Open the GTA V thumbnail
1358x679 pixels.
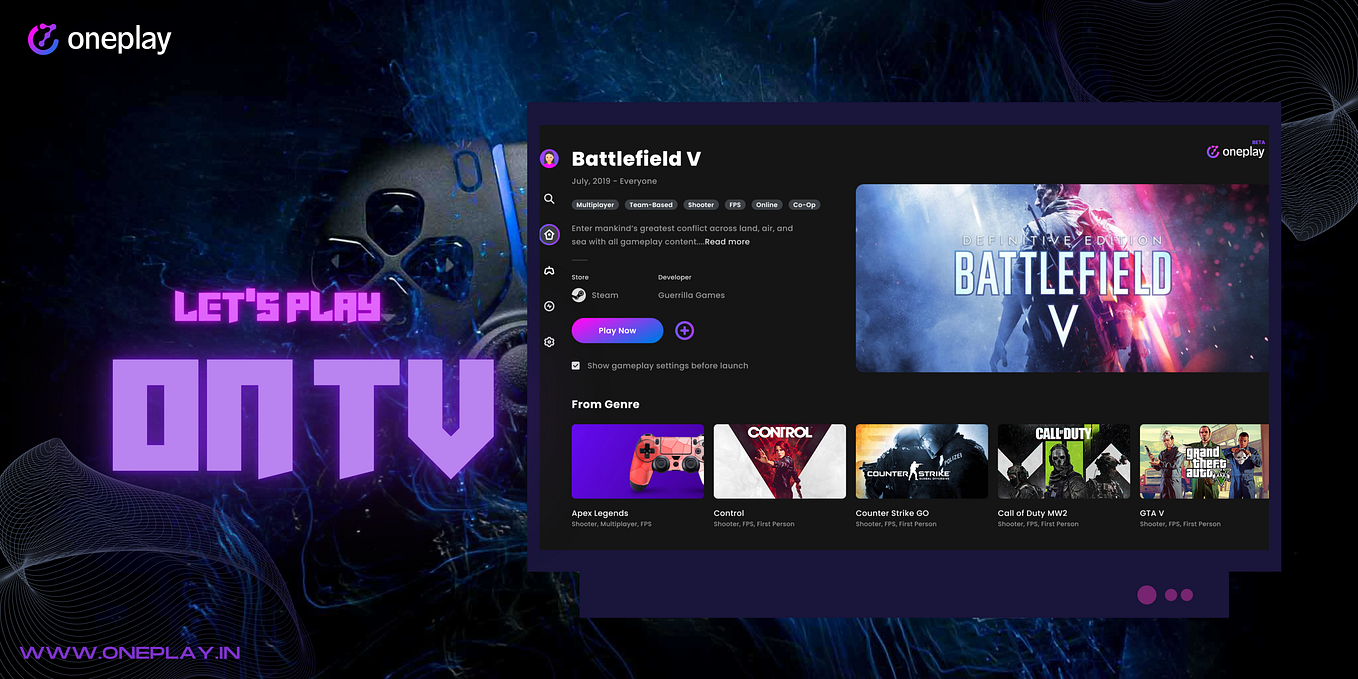point(1204,461)
